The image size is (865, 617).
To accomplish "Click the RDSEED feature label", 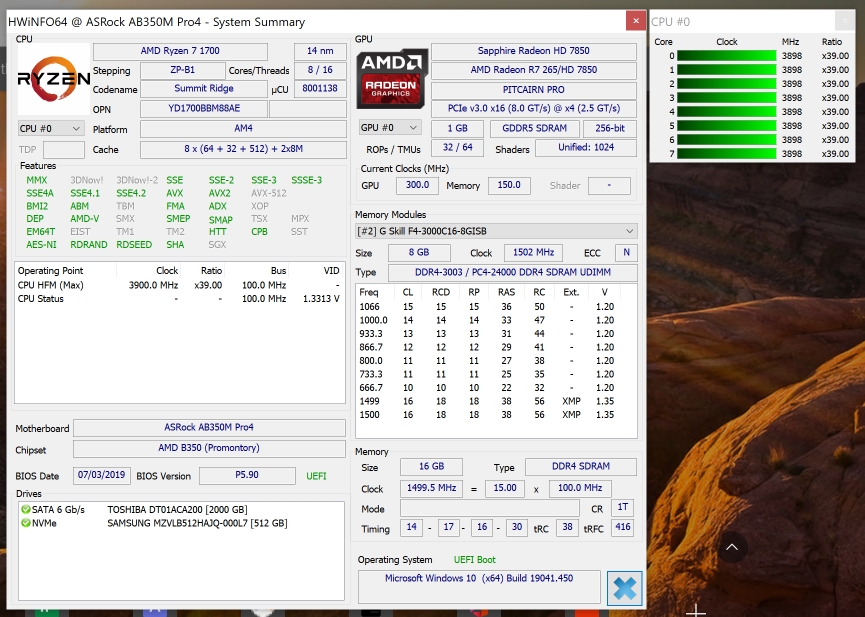I will coord(134,245).
